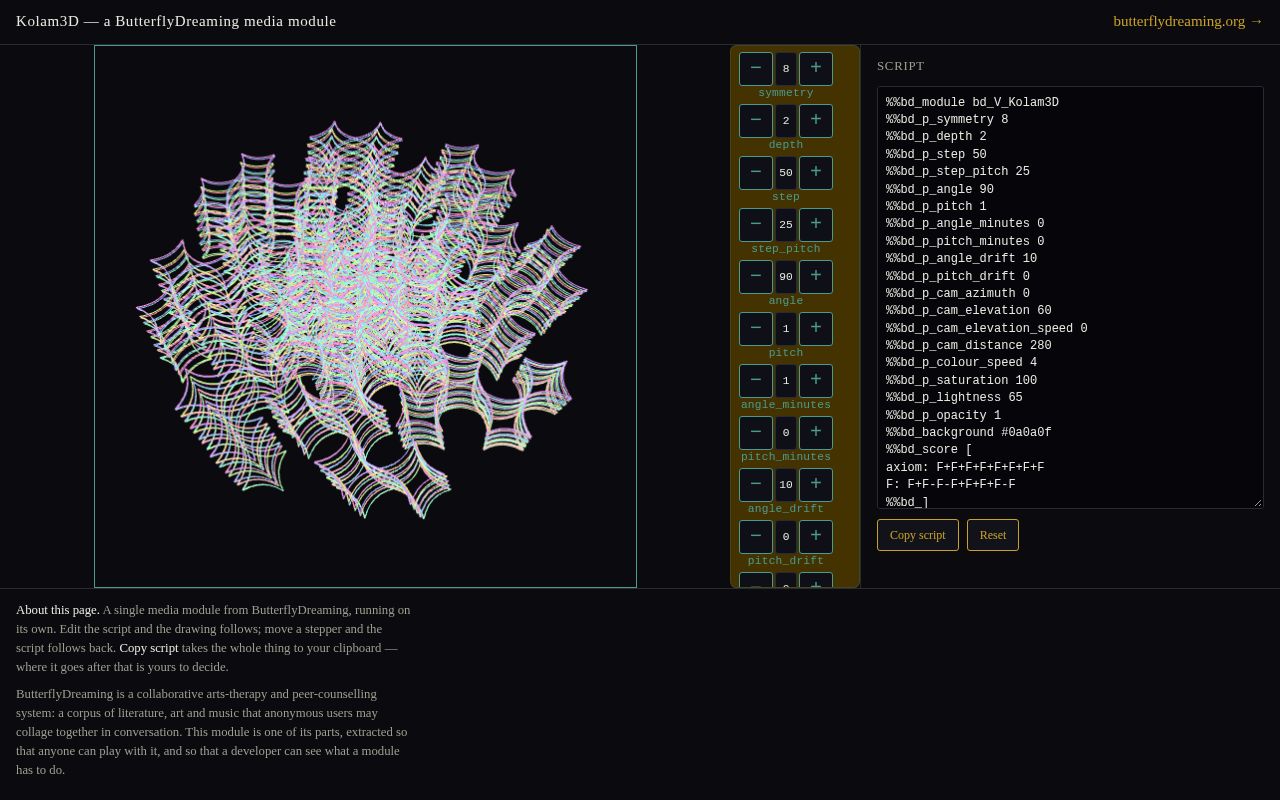The height and width of the screenshot is (800, 1280).
Task: Click inside the script text area
Action: pyautogui.click(x=1070, y=297)
